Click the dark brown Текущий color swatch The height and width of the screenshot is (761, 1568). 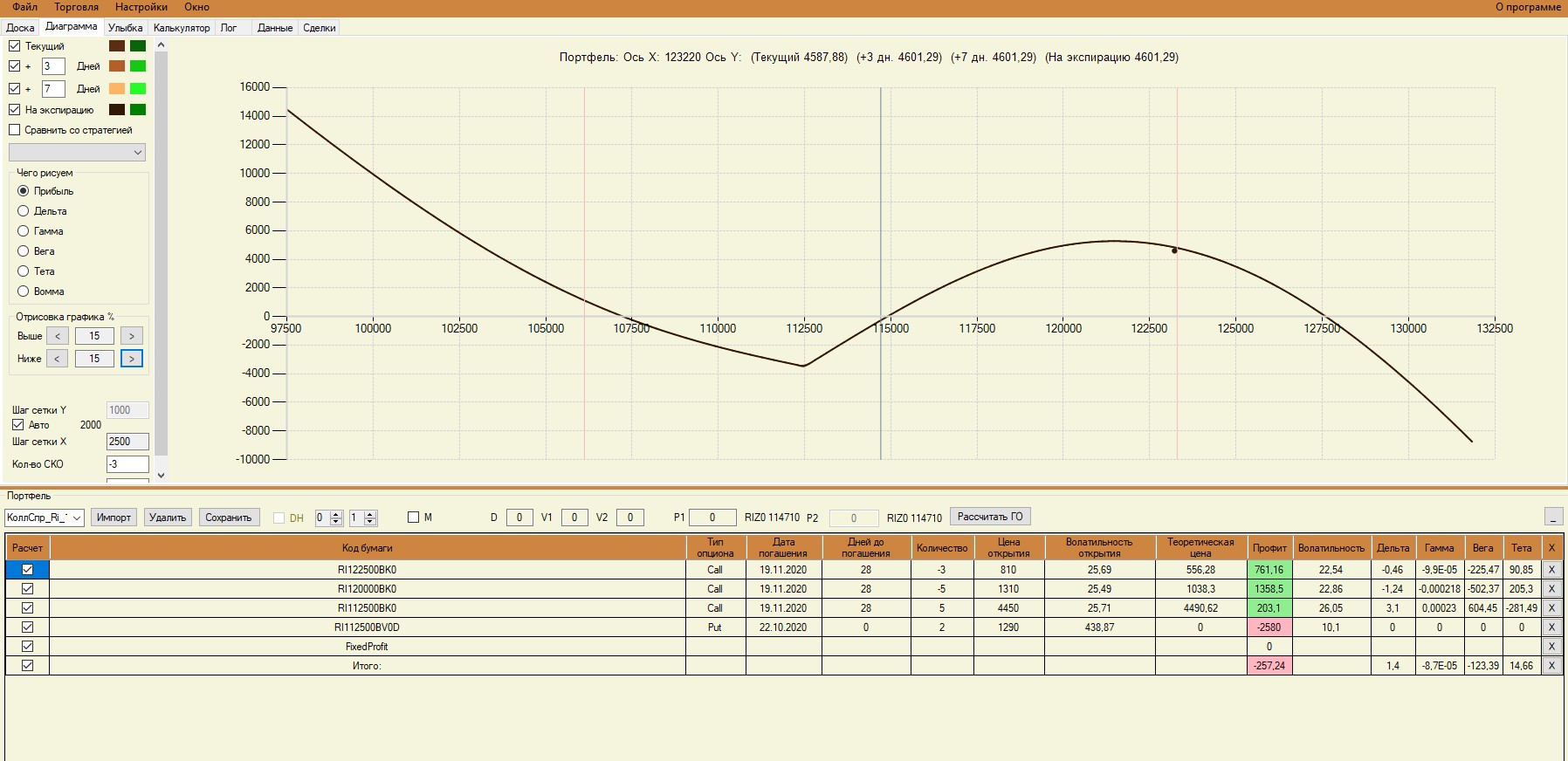[x=117, y=46]
